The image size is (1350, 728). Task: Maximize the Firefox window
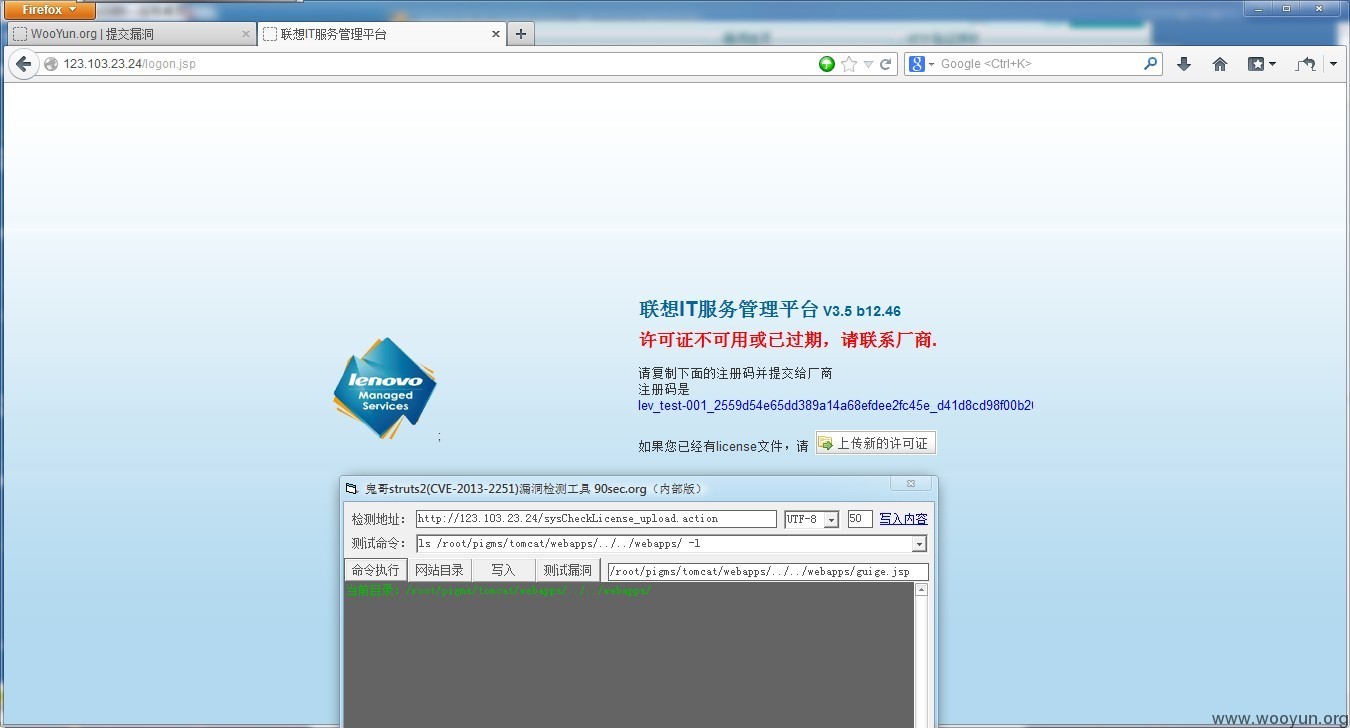[1287, 8]
